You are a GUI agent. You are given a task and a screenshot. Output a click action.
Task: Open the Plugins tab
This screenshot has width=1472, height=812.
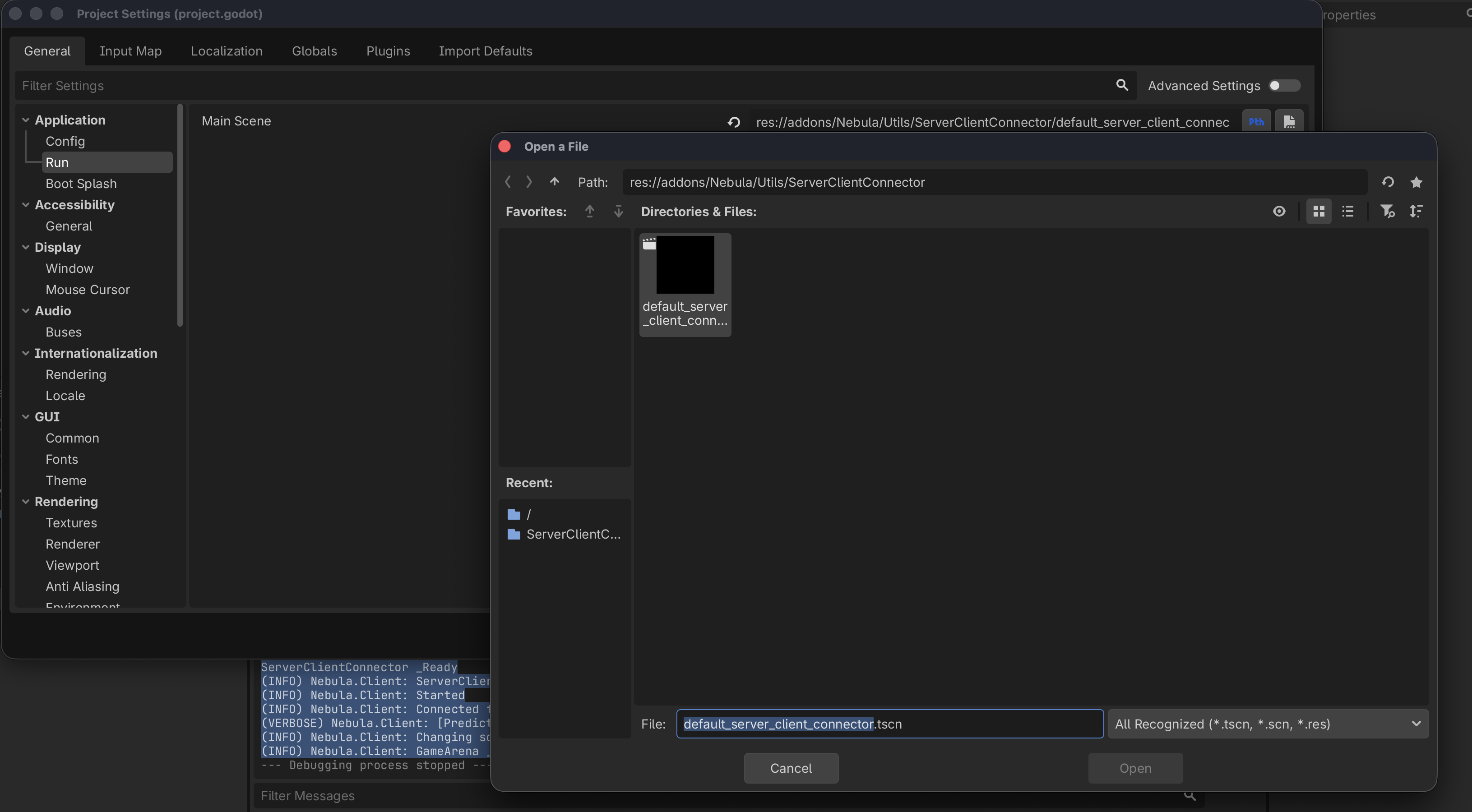(388, 51)
